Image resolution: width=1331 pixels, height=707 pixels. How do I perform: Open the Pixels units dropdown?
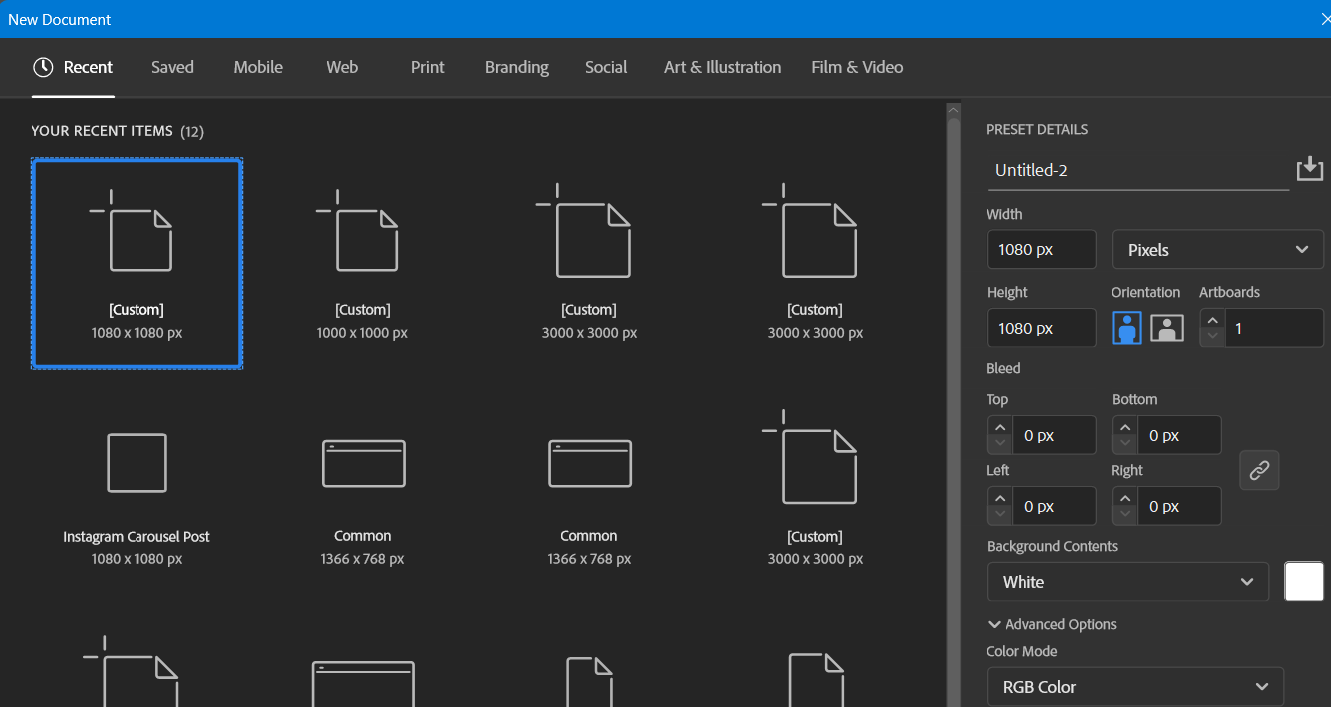click(x=1217, y=250)
